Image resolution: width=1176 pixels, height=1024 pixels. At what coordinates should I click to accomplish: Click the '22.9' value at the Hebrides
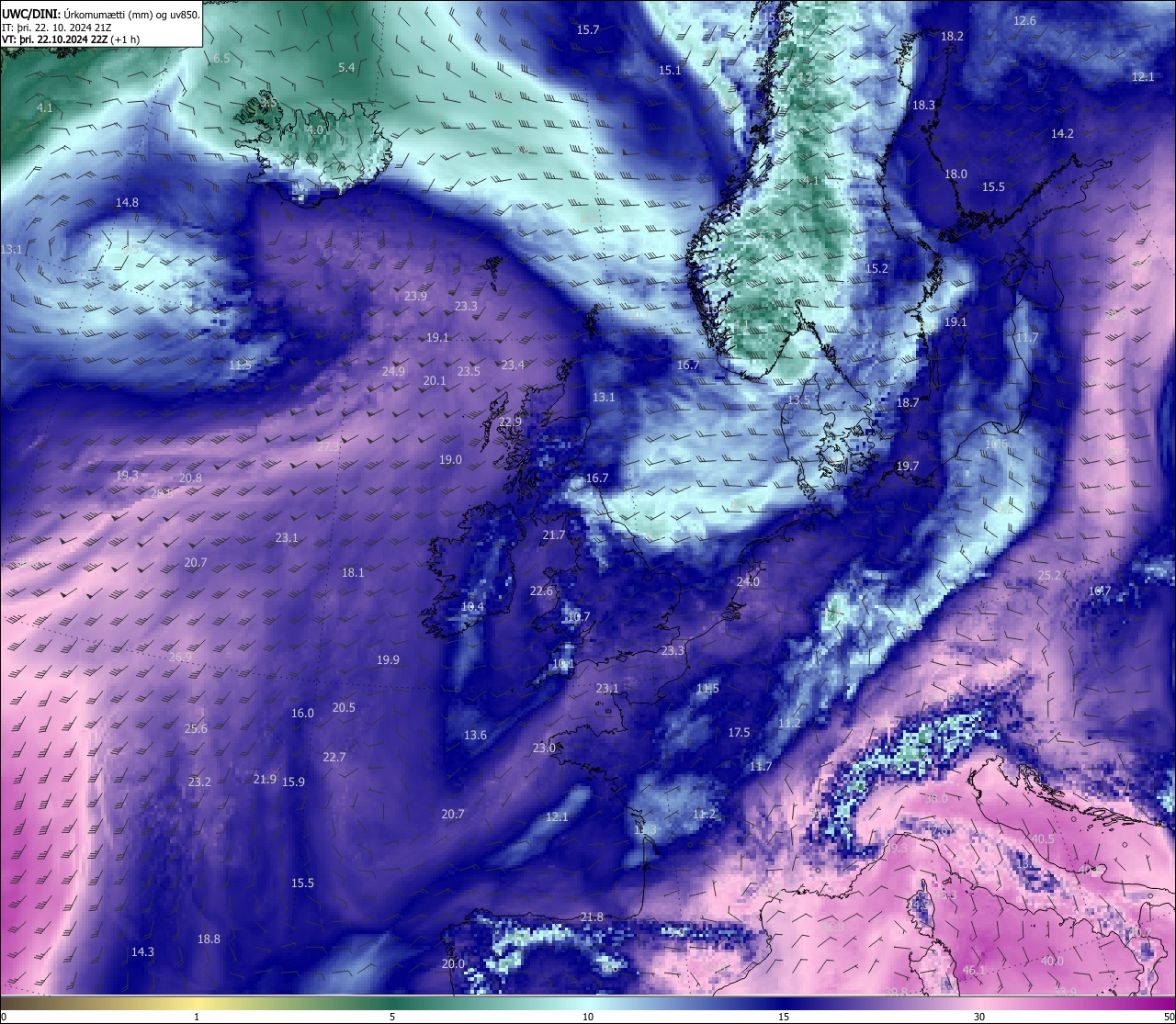(x=510, y=422)
